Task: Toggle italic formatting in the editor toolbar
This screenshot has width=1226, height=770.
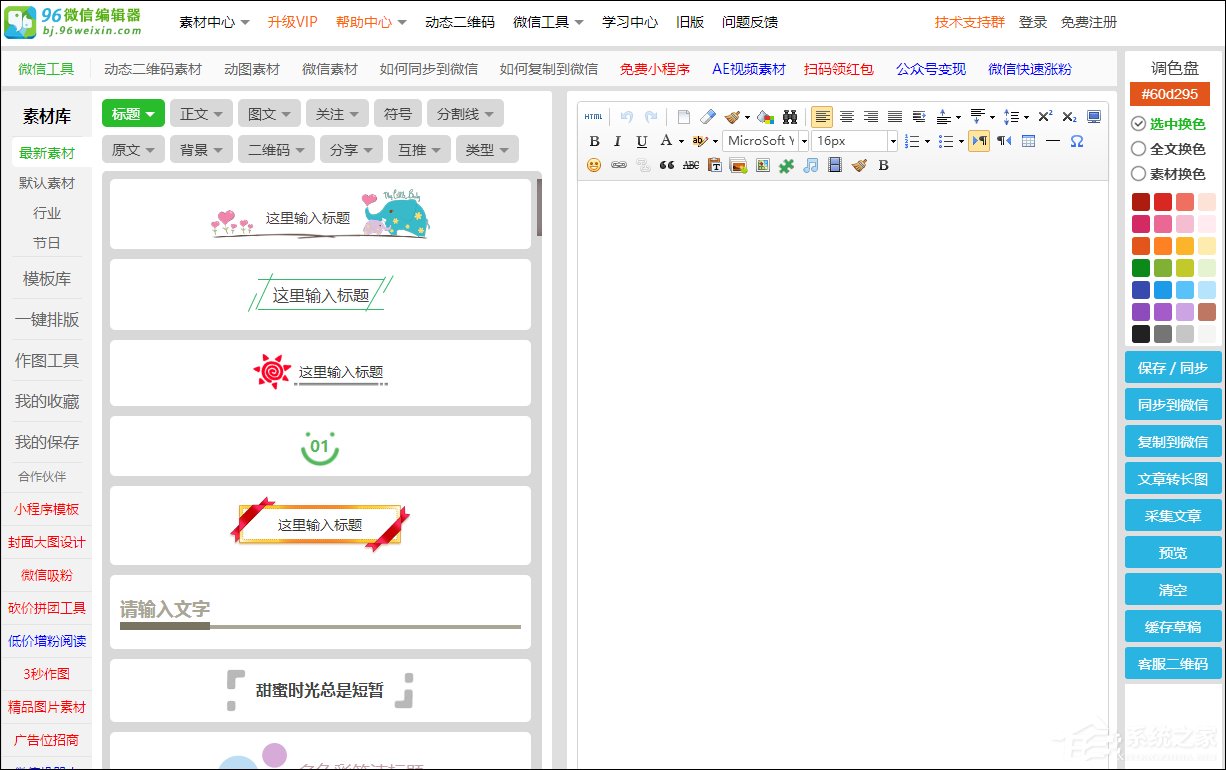Action: coord(618,141)
